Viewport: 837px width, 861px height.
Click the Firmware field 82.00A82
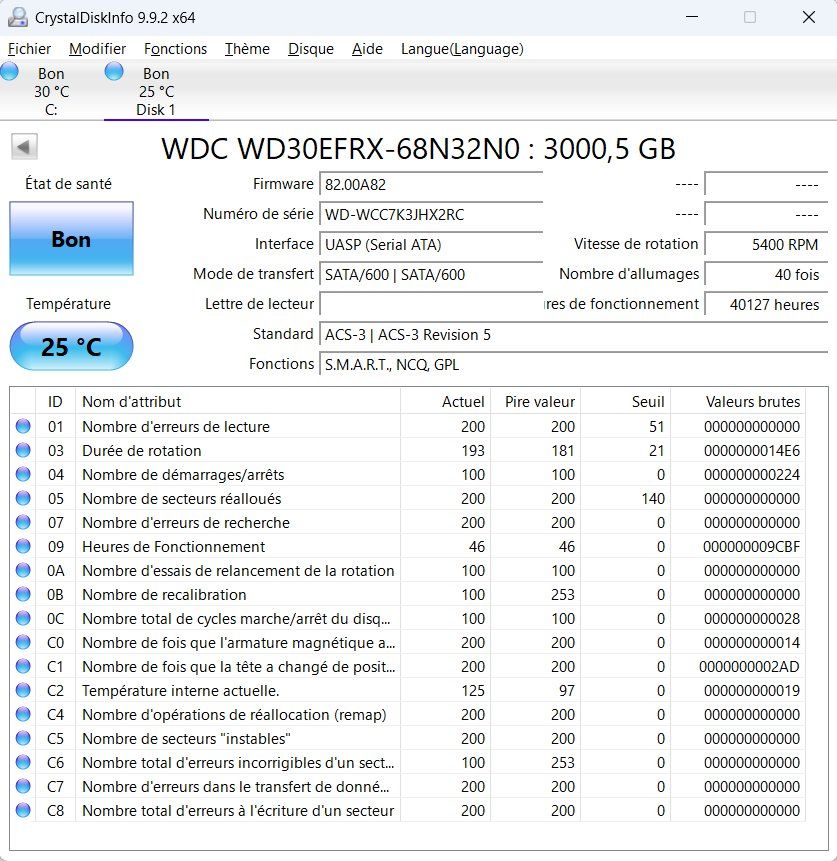point(431,184)
